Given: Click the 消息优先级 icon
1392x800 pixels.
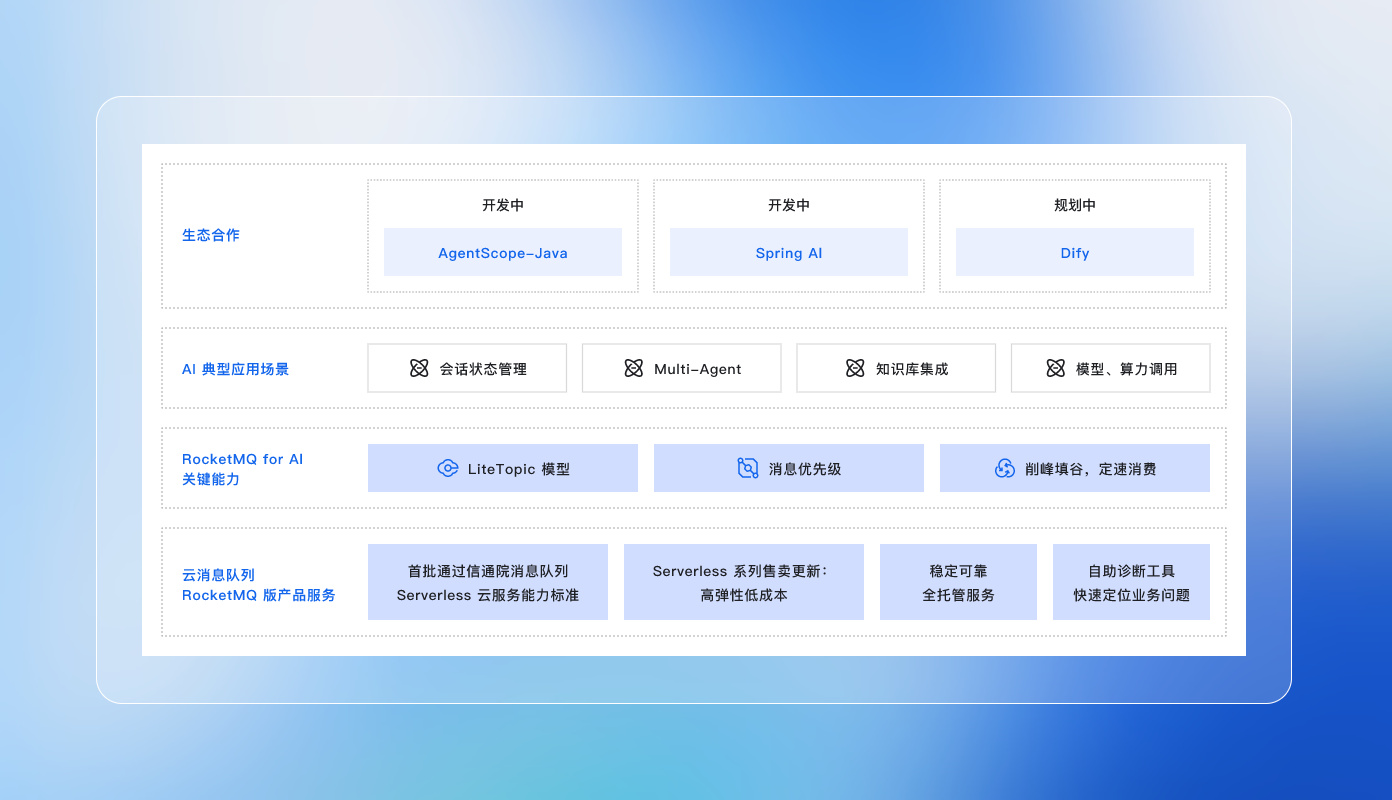Looking at the screenshot, I should (748, 468).
